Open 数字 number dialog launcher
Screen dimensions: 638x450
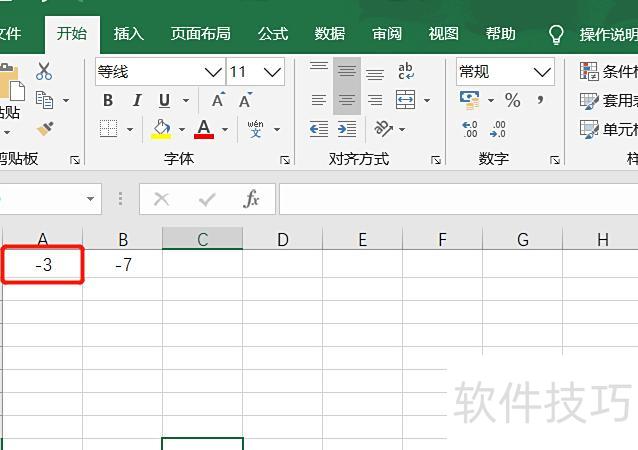(x=555, y=160)
